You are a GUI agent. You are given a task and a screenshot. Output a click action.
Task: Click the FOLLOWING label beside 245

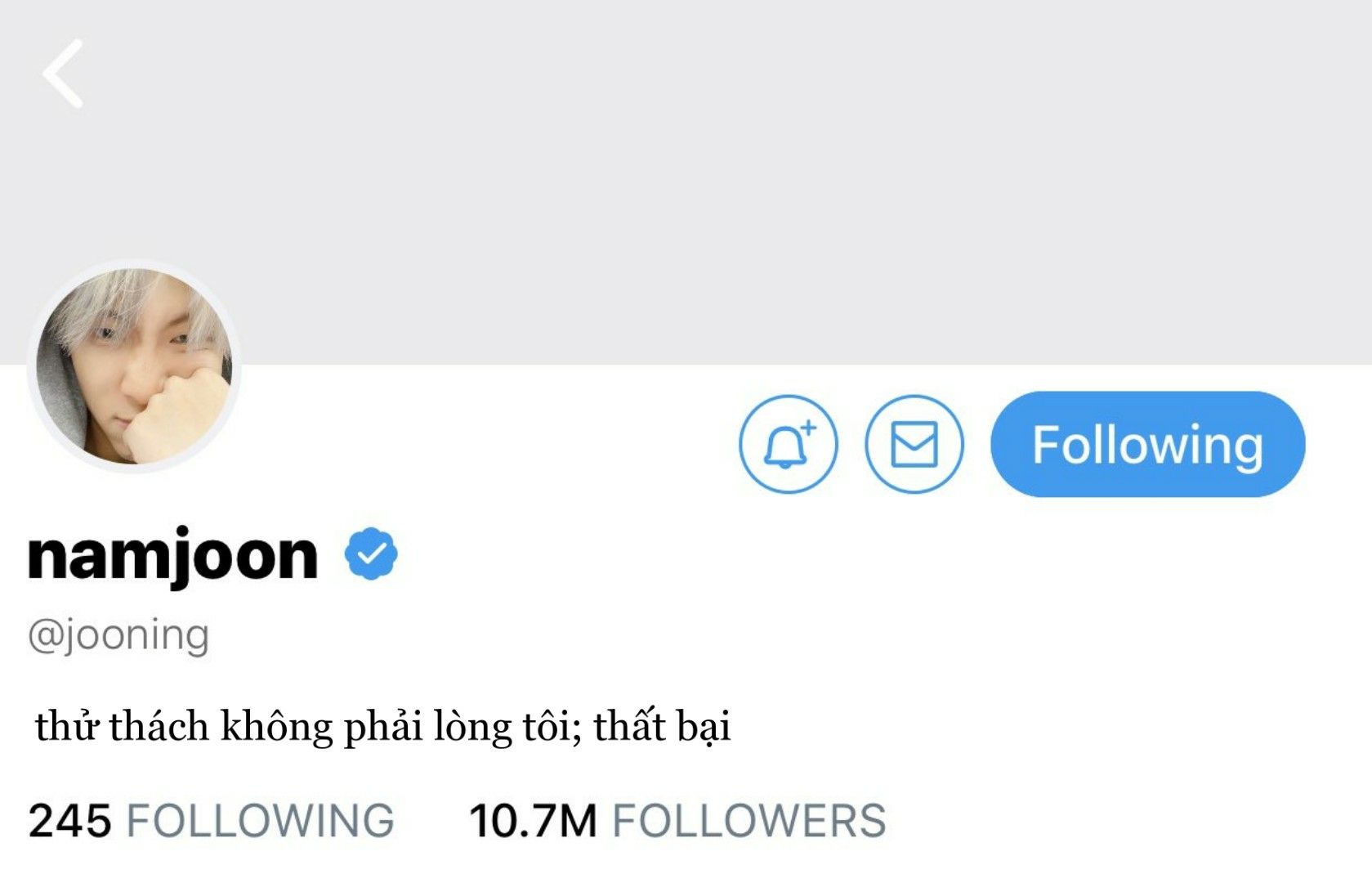click(261, 821)
